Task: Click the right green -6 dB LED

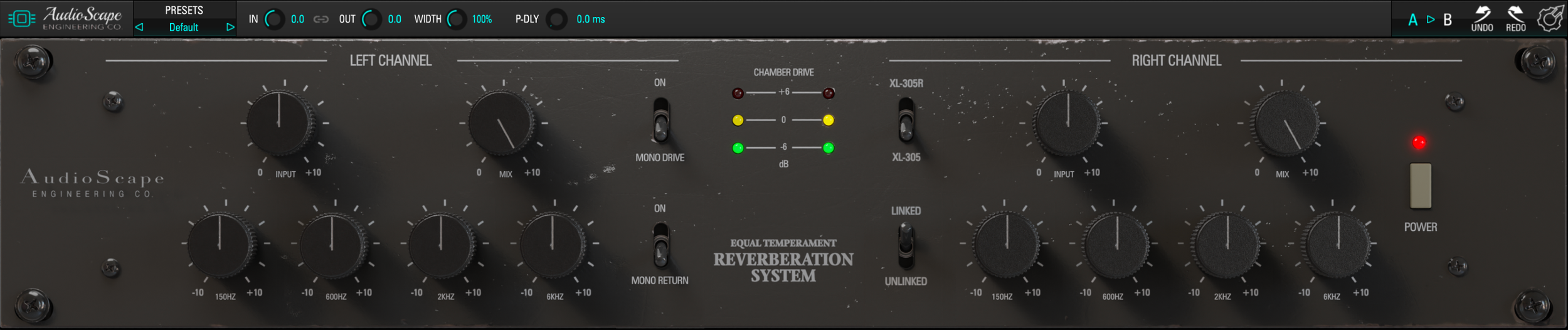Action: [829, 148]
